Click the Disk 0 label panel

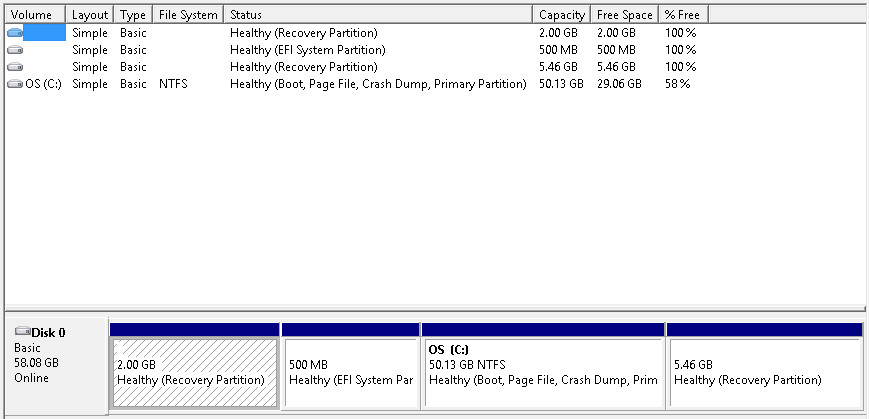56,365
